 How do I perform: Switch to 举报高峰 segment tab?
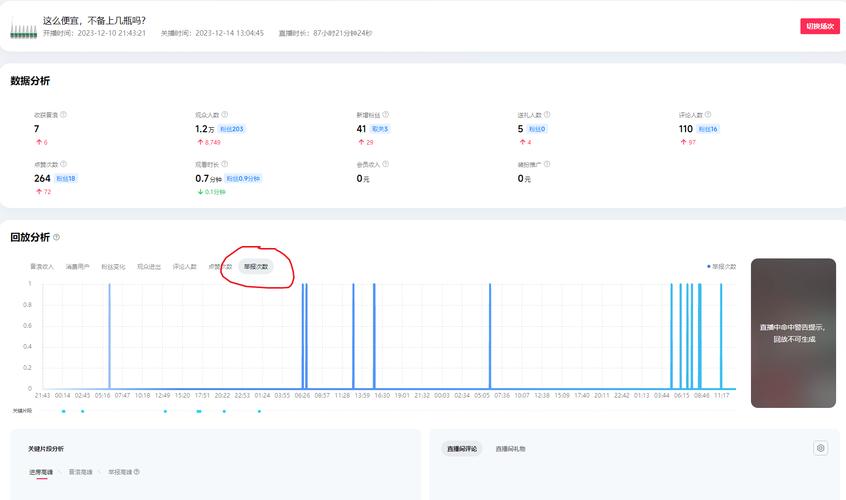120,472
